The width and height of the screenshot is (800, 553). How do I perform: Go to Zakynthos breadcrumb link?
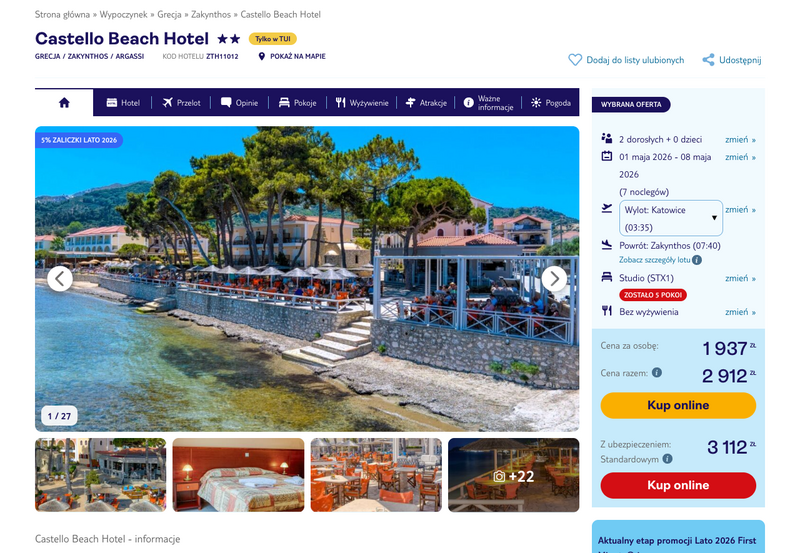pos(211,14)
